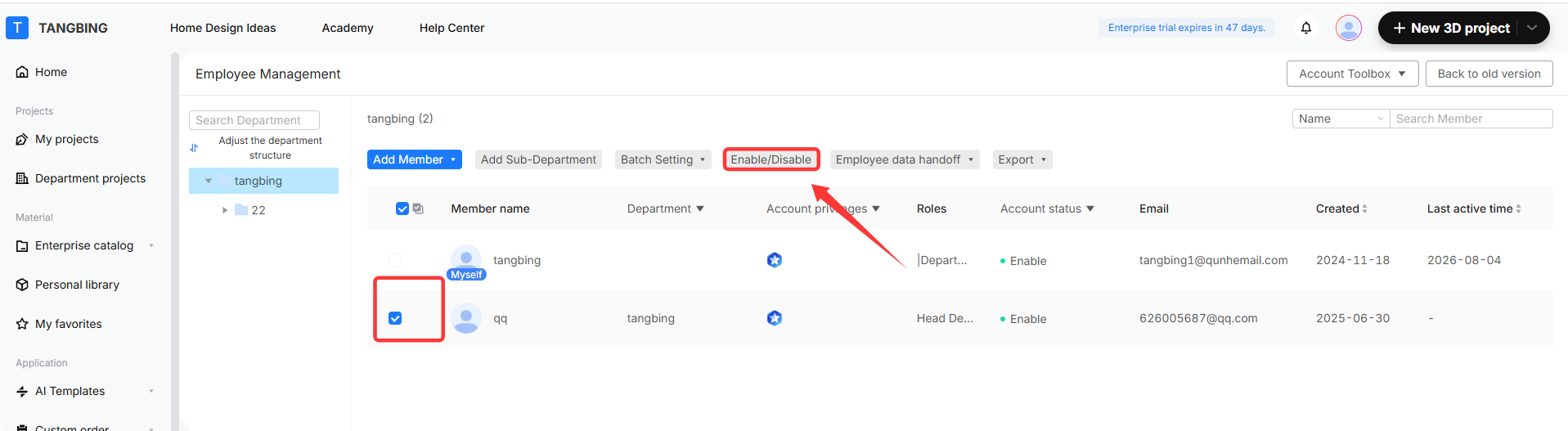1568x431 pixels.
Task: Click the 2025-06-30 created date
Action: point(1353,318)
